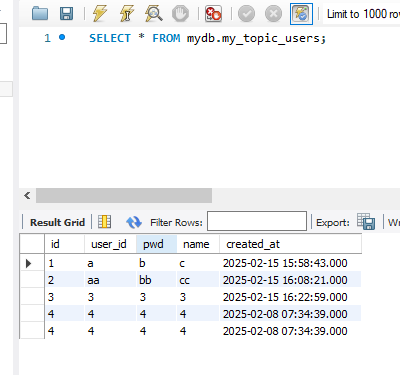400x375 pixels.
Task: Click id cell with value 2
Action: pos(64,280)
